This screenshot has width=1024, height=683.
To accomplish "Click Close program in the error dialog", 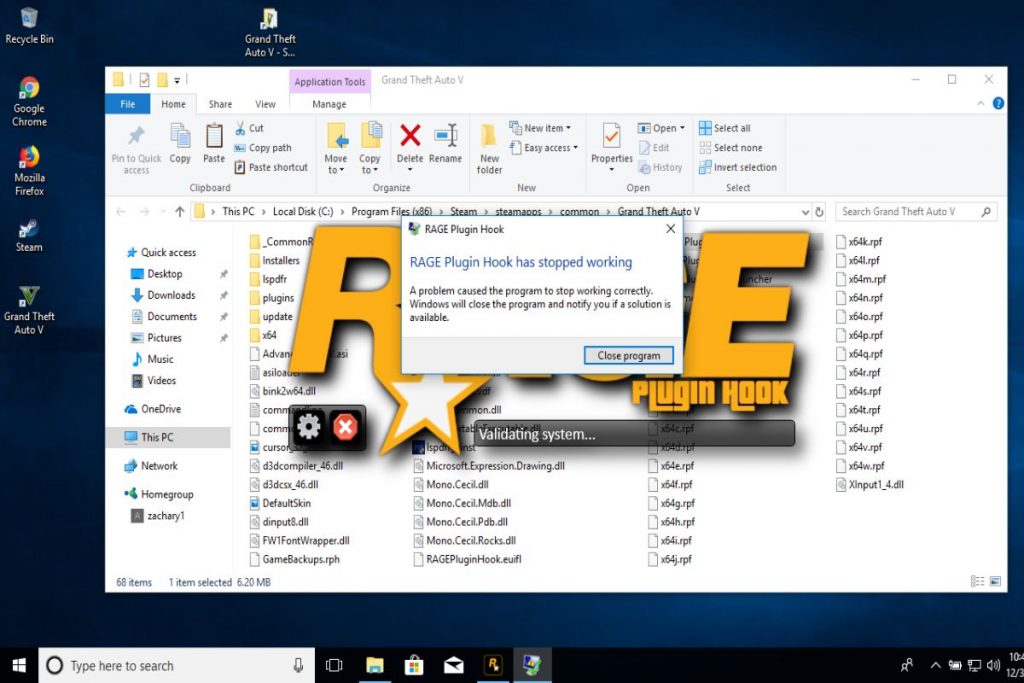I will [628, 355].
